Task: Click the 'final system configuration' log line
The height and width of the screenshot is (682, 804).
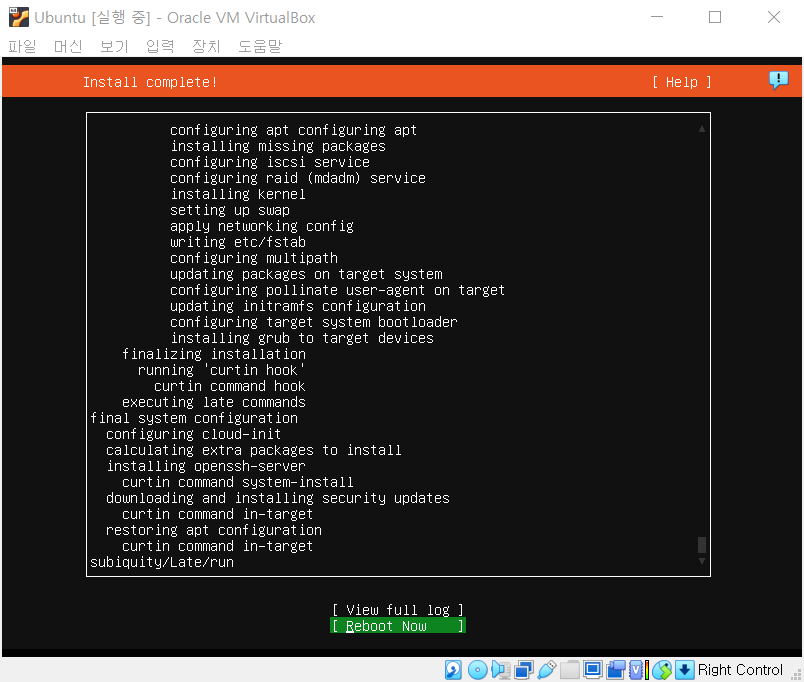Action: 194,418
